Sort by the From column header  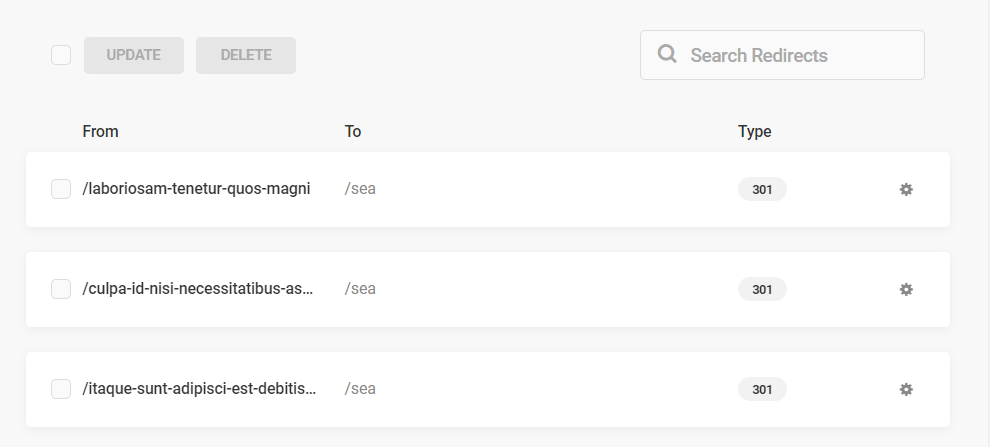pos(100,131)
